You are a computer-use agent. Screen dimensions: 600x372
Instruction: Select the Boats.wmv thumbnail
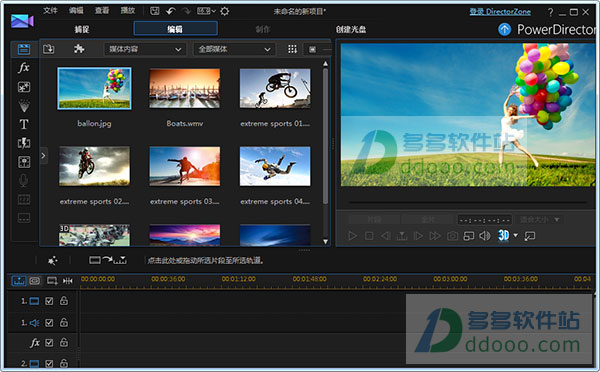point(185,88)
